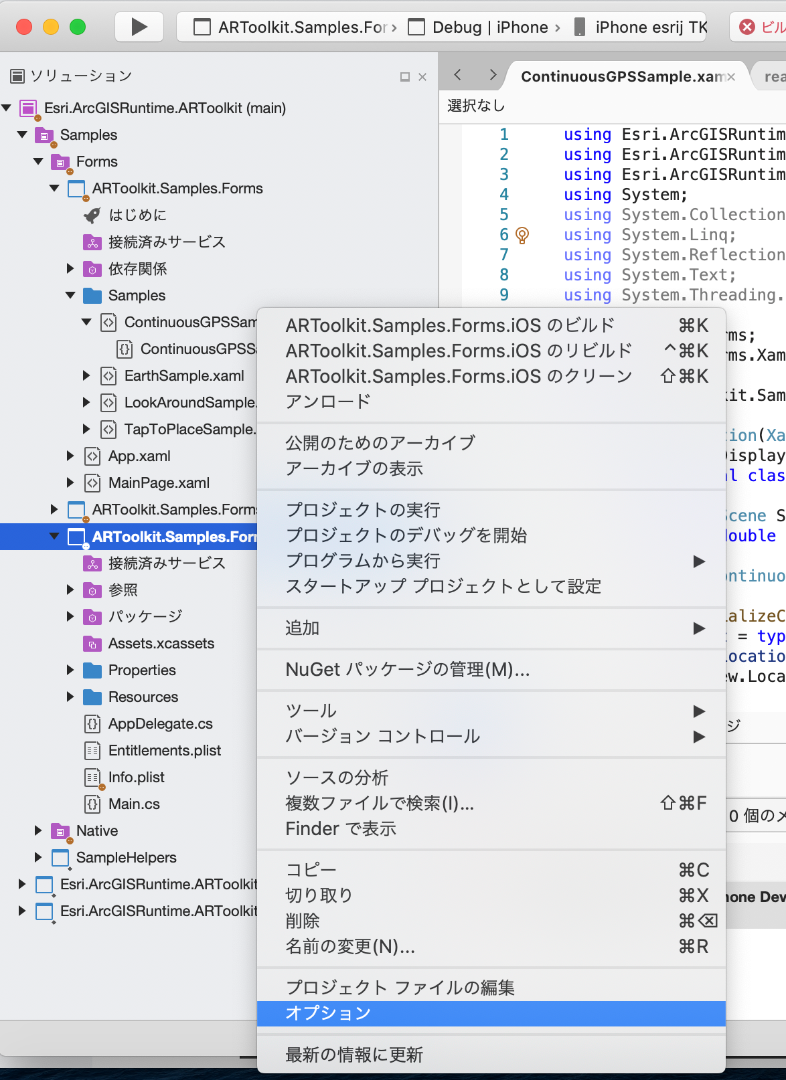Click the SampleHelpers project icon
The image size is (786, 1080).
tap(61, 858)
